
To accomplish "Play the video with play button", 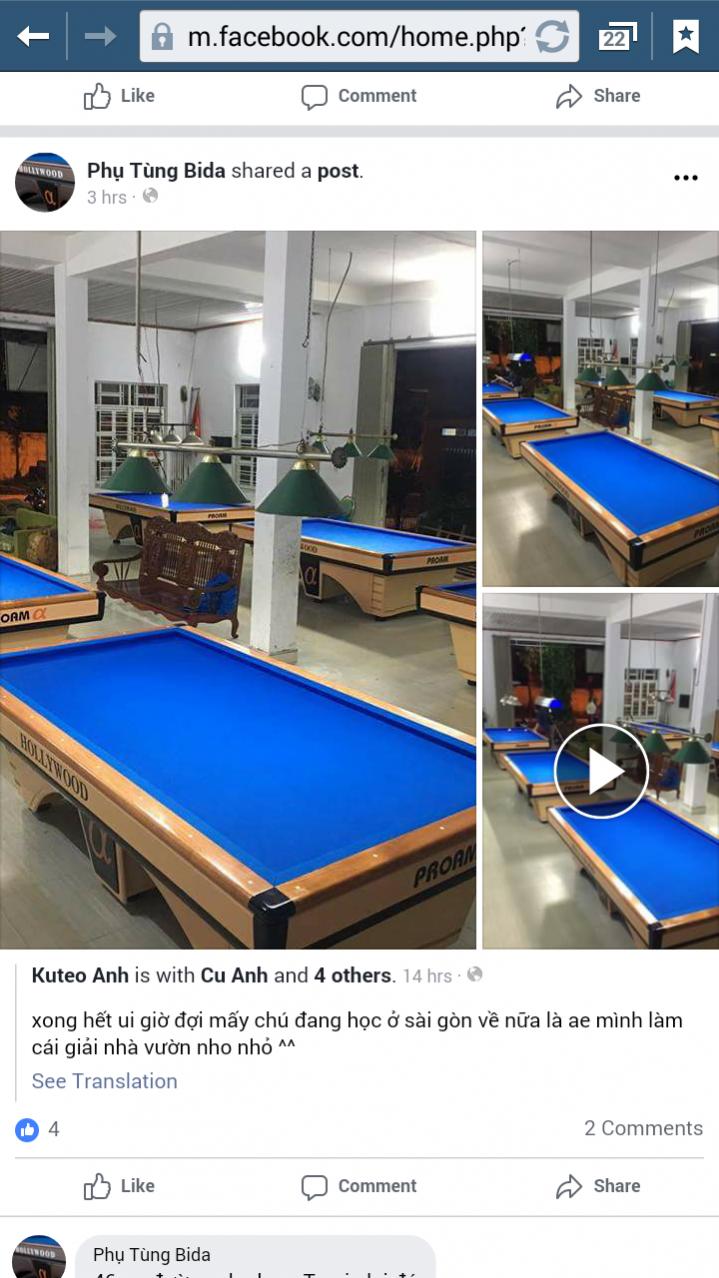I will [601, 772].
